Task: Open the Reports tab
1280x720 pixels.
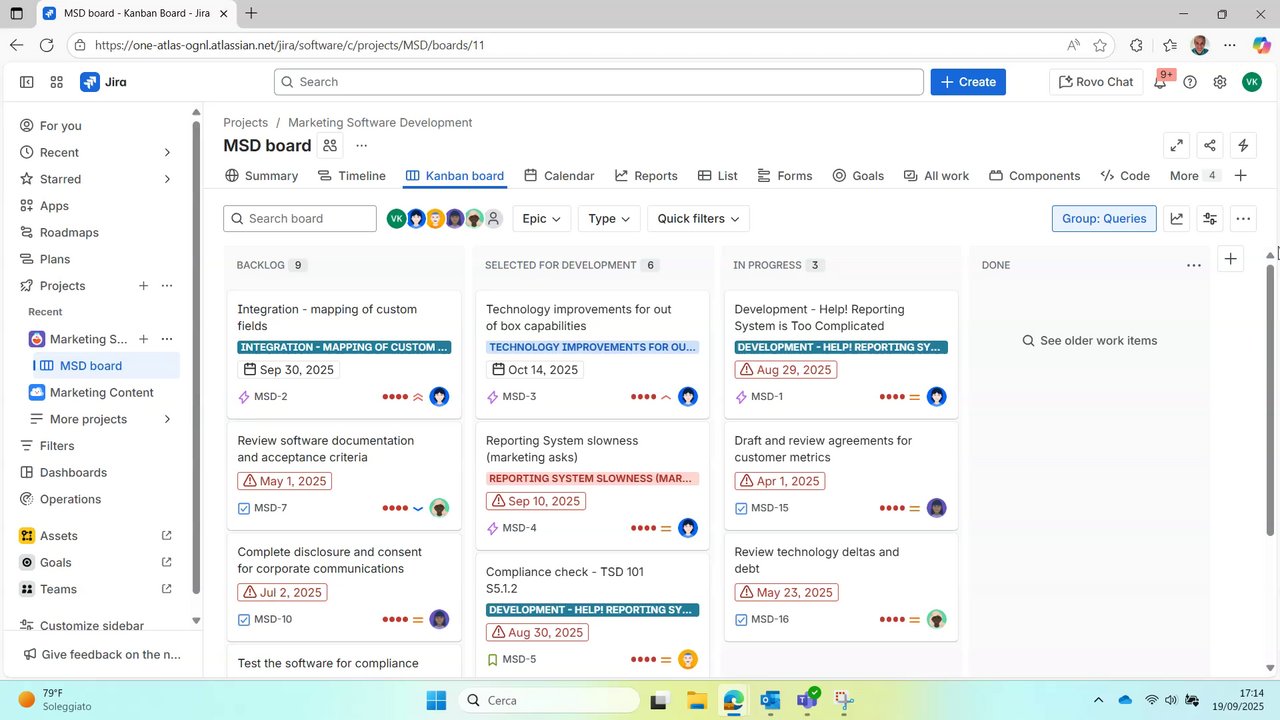Action: [646, 175]
